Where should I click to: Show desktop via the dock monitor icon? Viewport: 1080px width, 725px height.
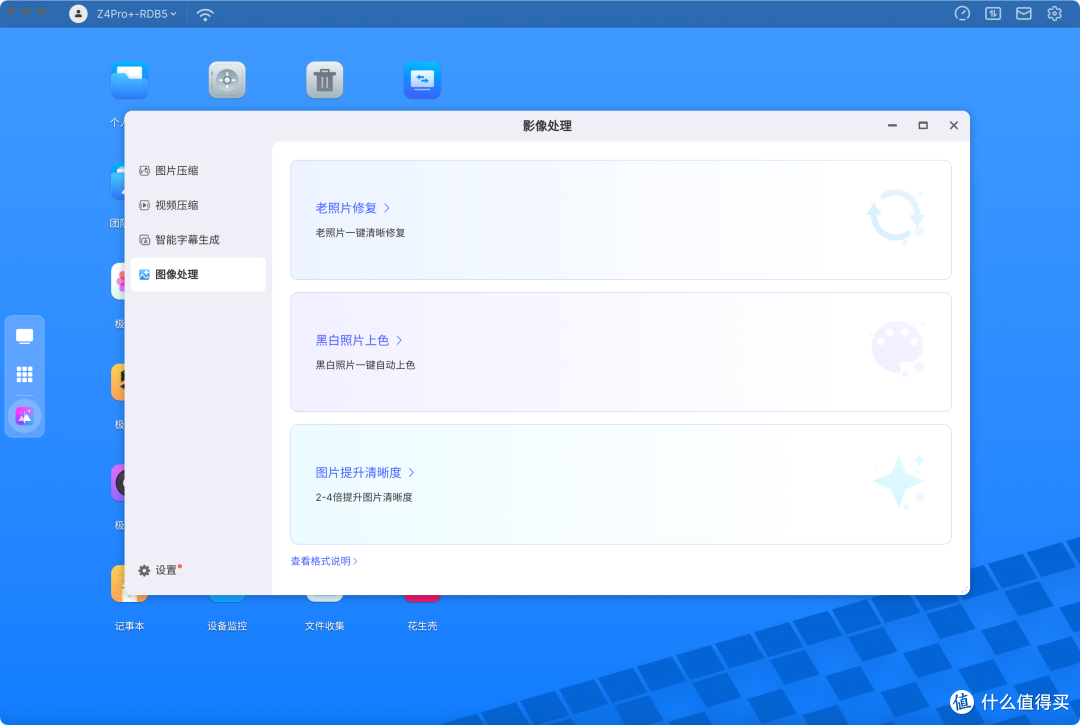point(25,337)
